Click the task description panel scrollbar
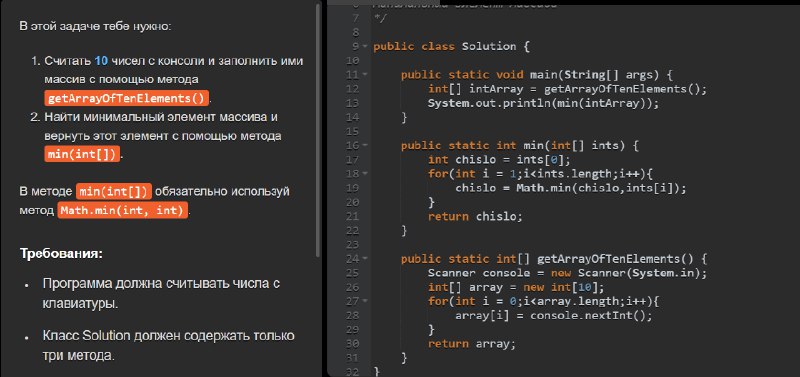This screenshot has width=800, height=377. (x=318, y=130)
